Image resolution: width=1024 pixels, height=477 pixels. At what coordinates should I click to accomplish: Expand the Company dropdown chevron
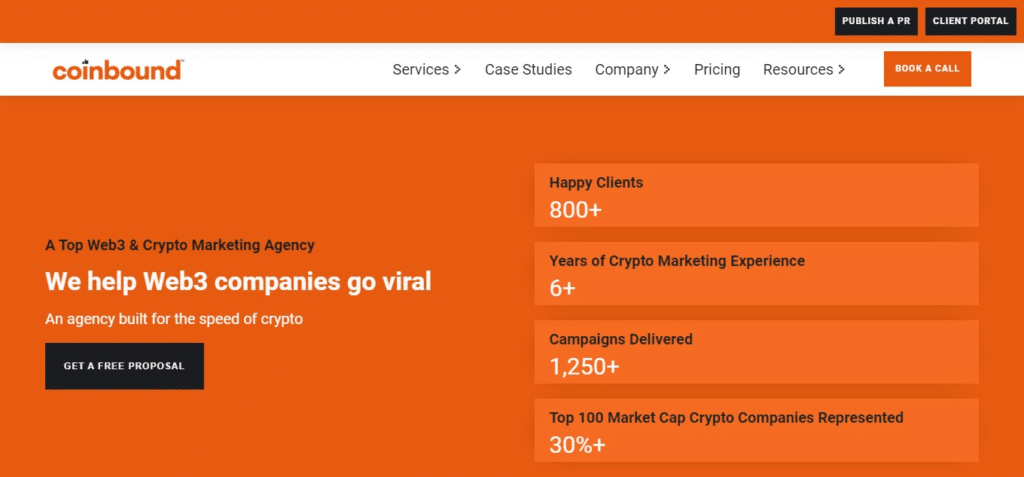pos(667,70)
